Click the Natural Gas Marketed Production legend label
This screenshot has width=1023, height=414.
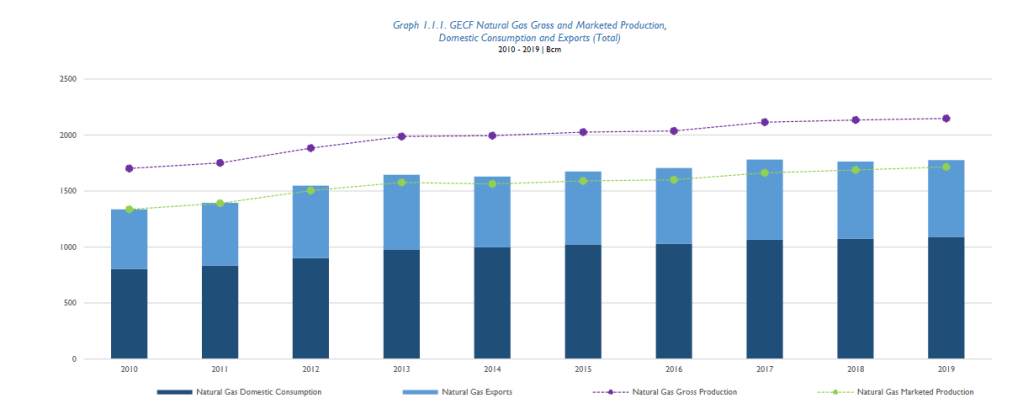coord(915,392)
